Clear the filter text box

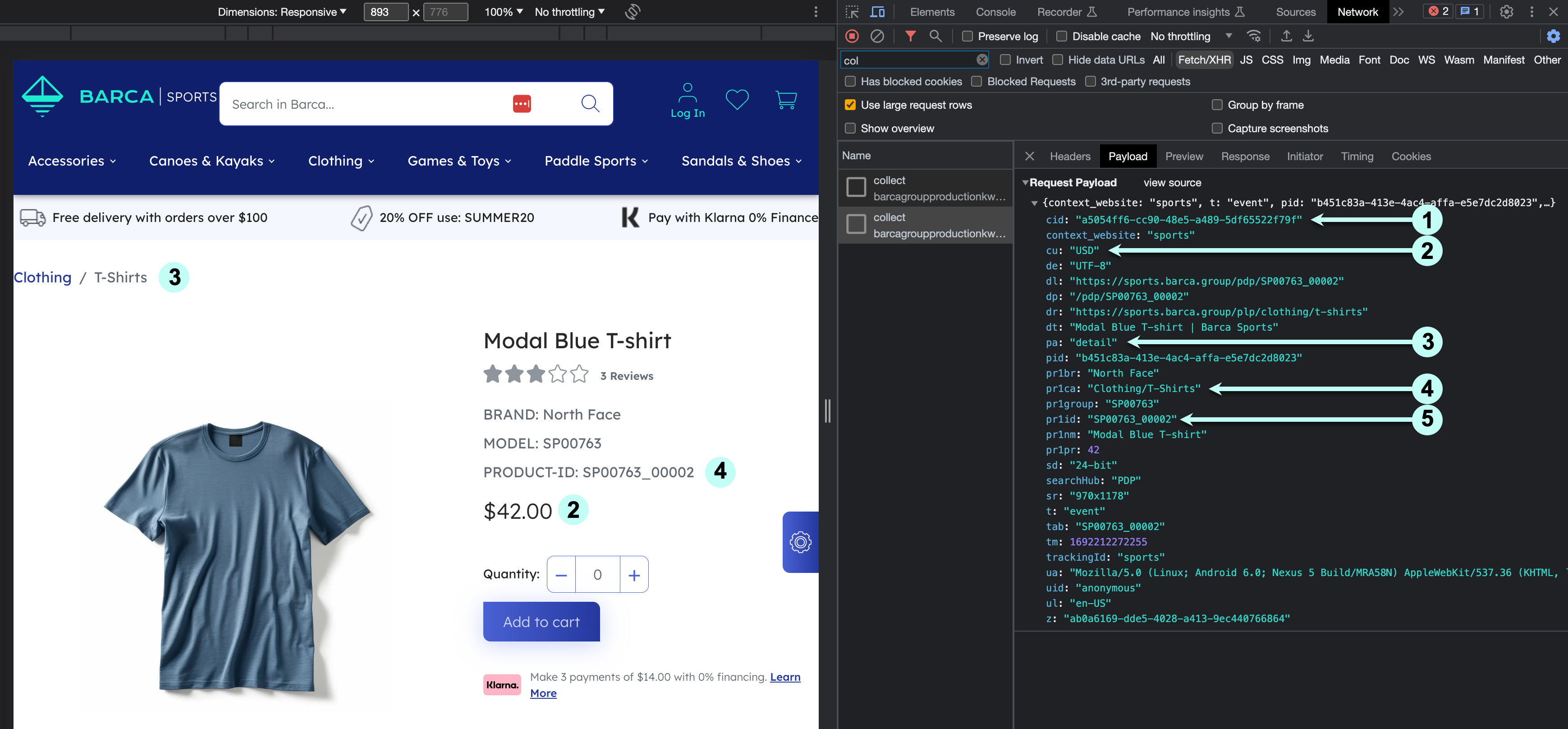(982, 60)
